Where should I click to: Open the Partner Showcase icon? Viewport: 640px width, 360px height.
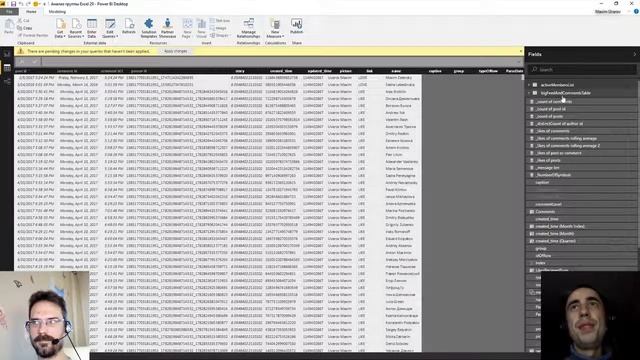(167, 23)
